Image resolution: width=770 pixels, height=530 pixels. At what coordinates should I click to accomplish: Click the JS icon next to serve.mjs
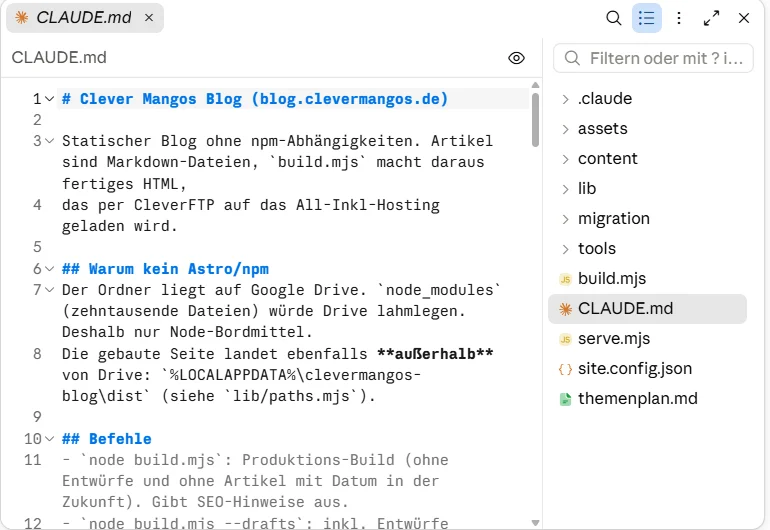(565, 339)
